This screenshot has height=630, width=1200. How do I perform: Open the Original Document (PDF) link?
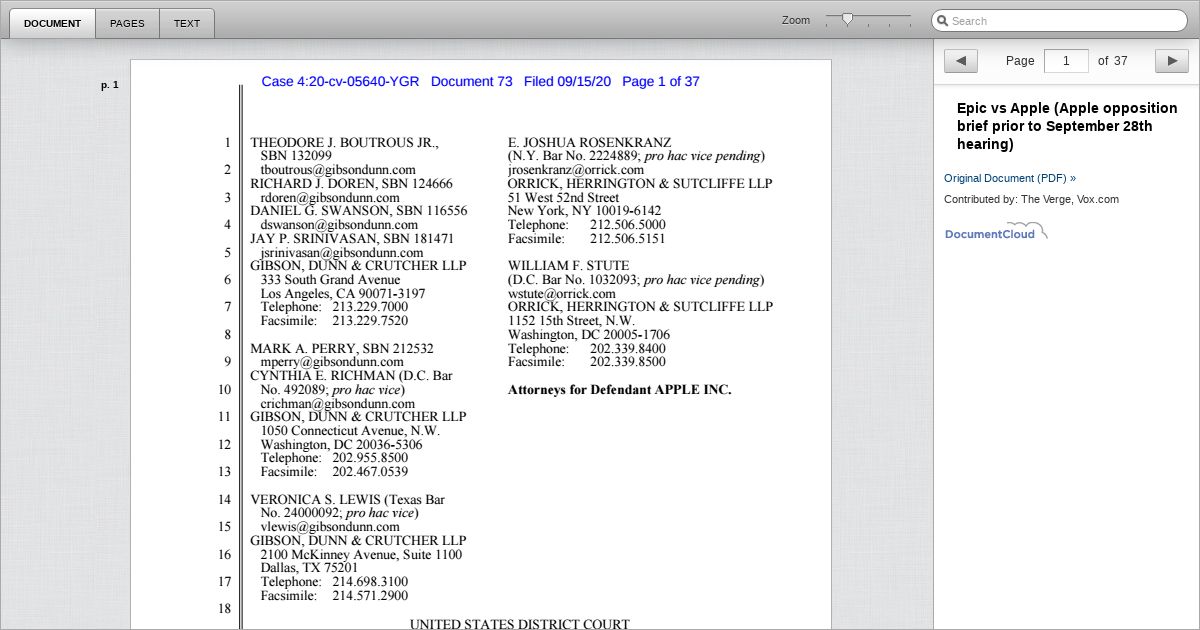[x=1010, y=178]
